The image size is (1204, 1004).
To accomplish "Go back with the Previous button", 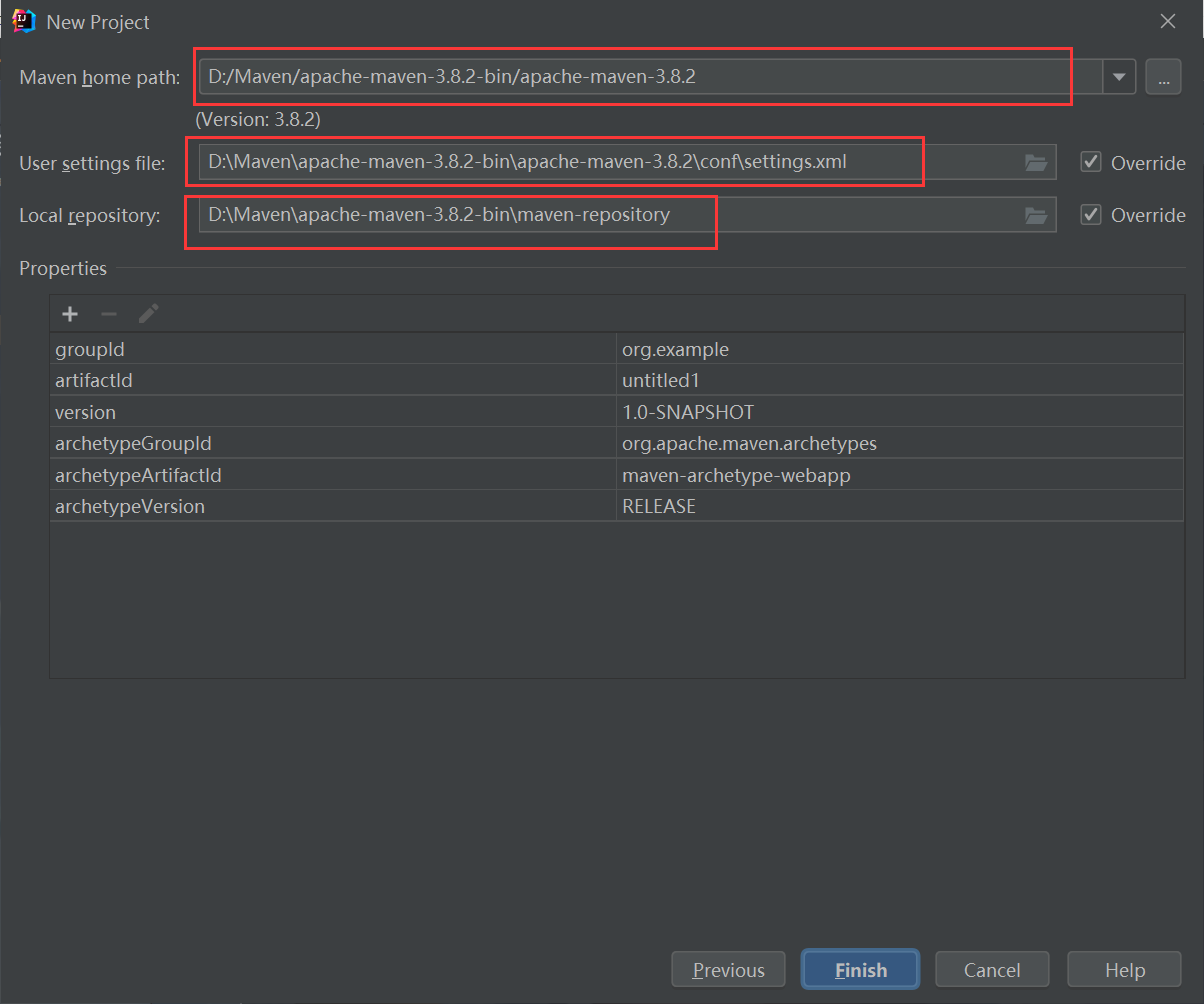I will coord(728,969).
